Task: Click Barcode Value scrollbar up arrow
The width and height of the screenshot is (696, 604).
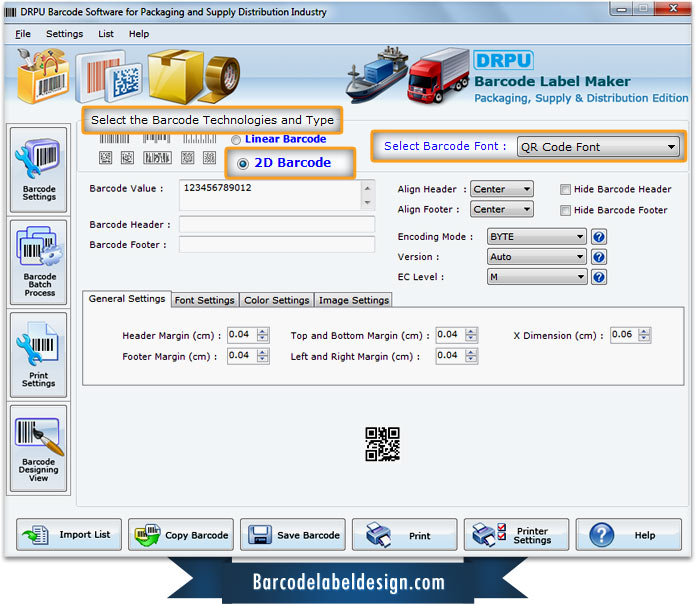Action: pos(368,188)
